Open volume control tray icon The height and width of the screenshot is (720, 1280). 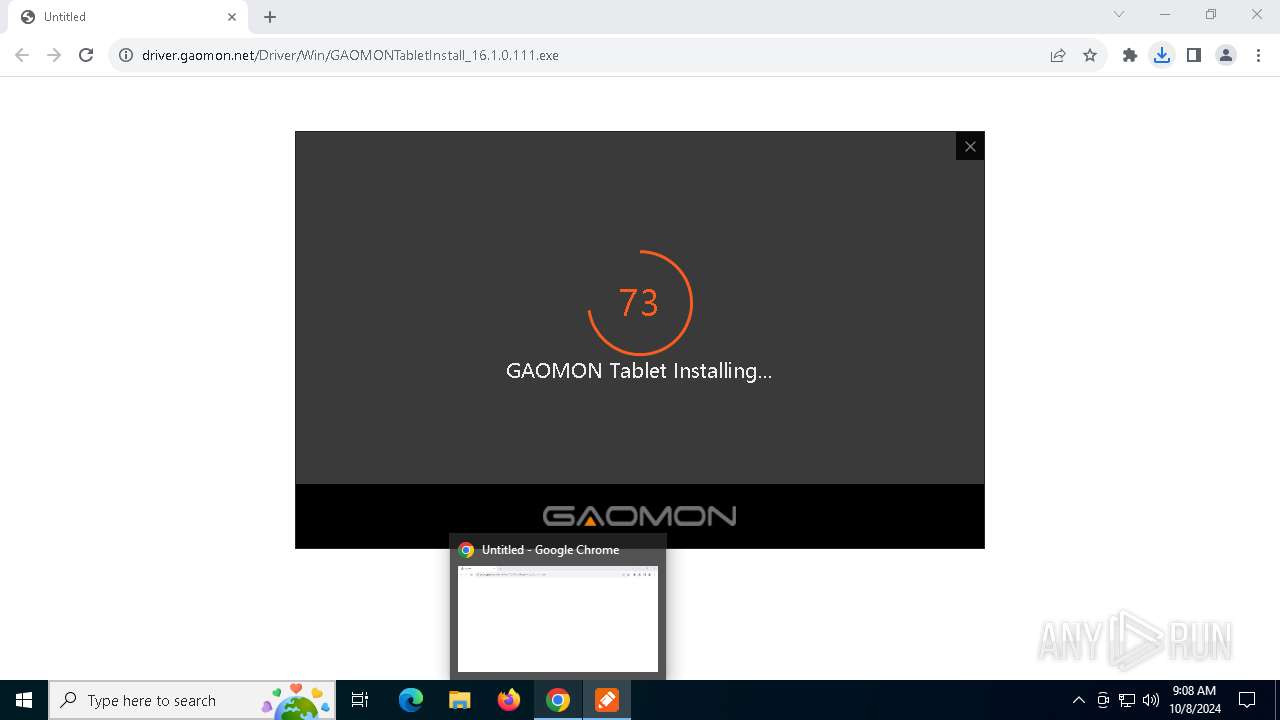coord(1151,700)
